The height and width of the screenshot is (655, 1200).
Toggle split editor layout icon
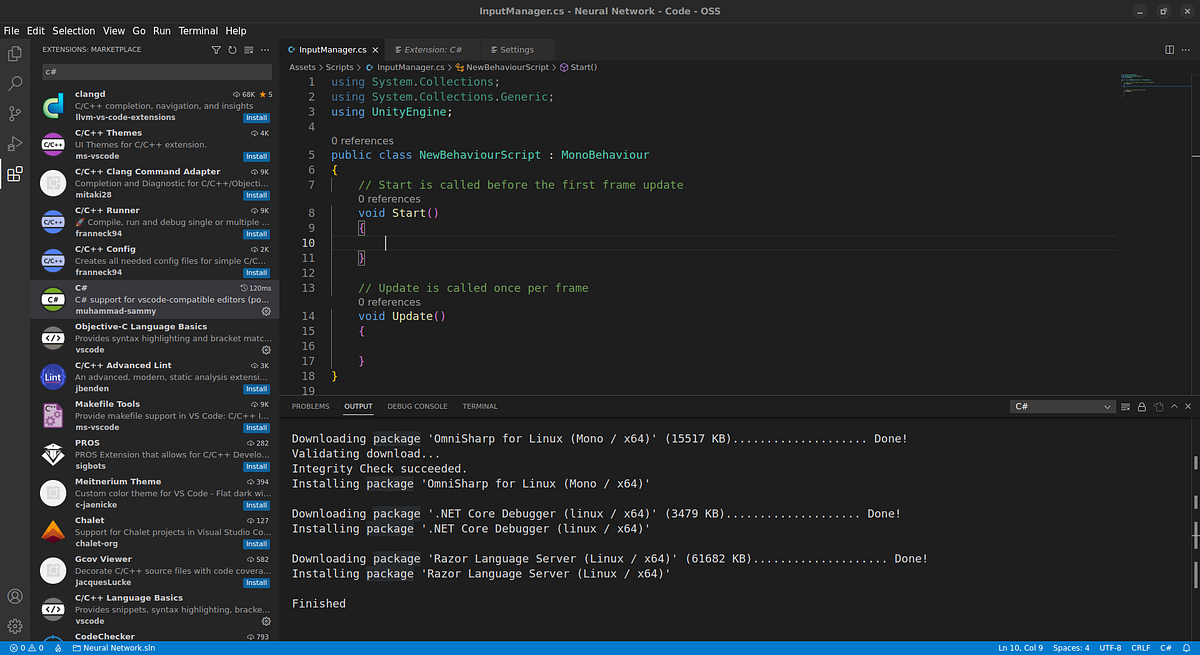click(x=1168, y=48)
